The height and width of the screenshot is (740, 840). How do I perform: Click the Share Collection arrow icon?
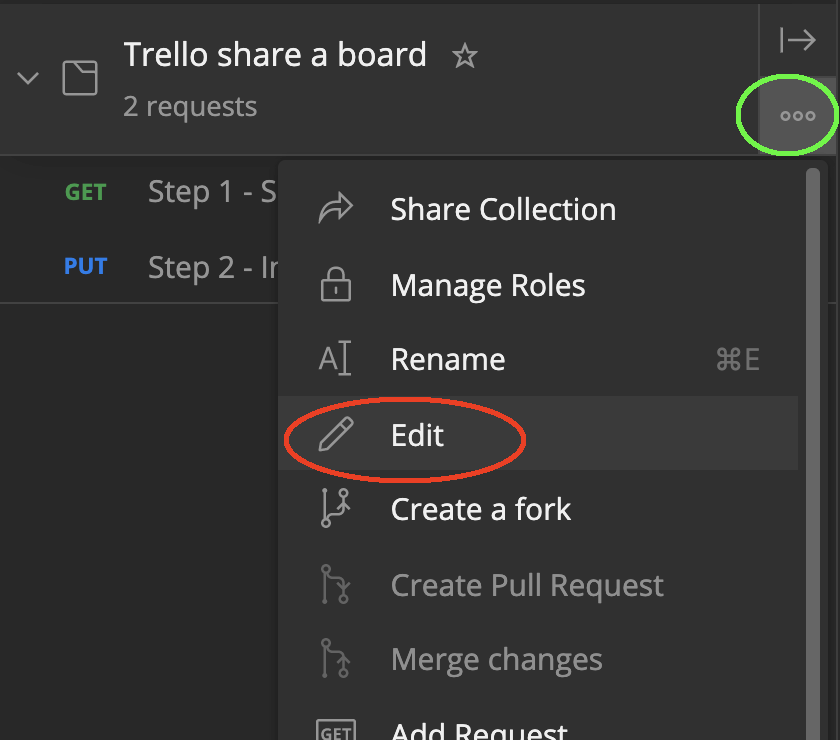[x=336, y=208]
